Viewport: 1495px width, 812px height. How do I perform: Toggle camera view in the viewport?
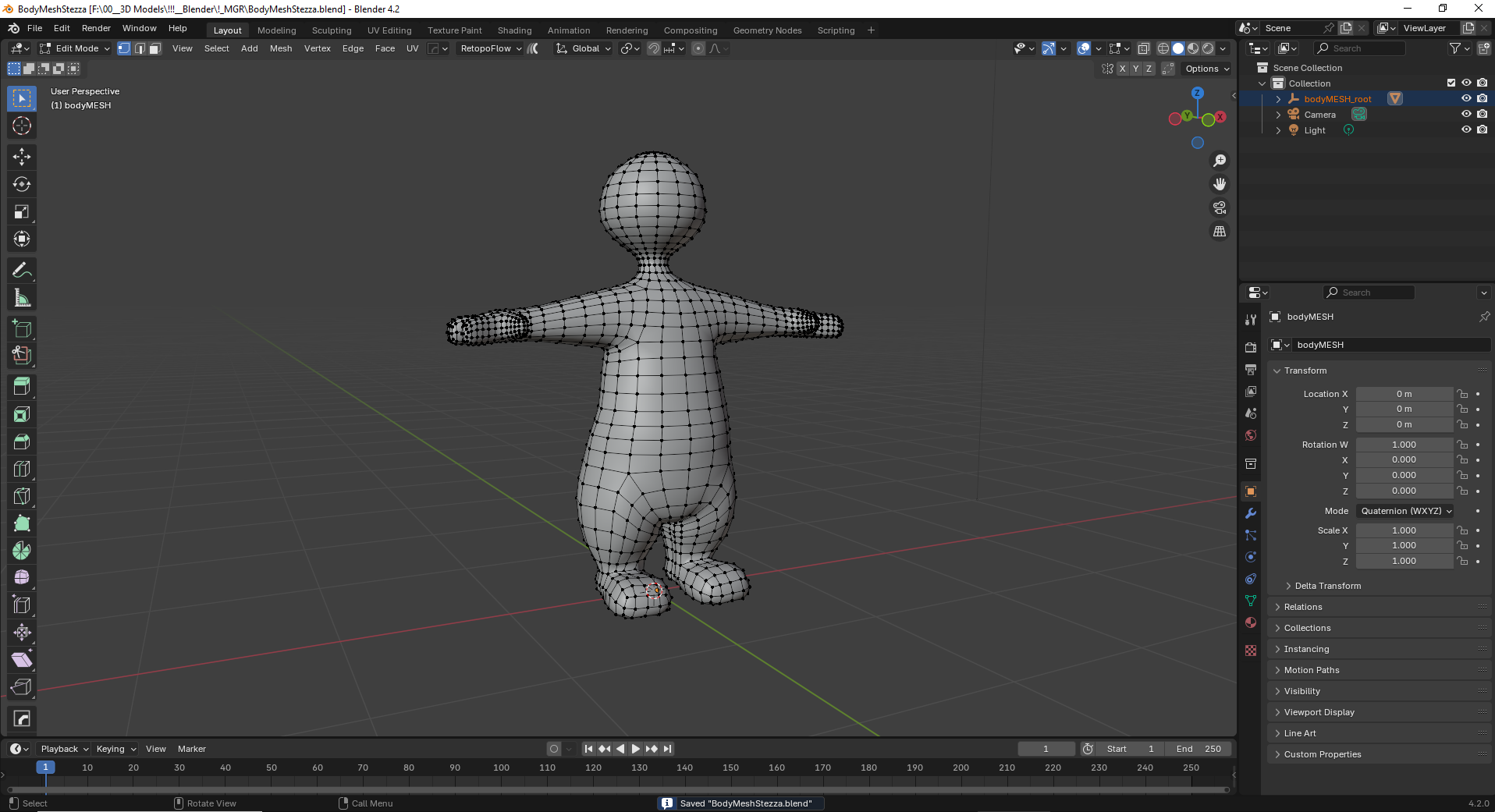(1219, 207)
